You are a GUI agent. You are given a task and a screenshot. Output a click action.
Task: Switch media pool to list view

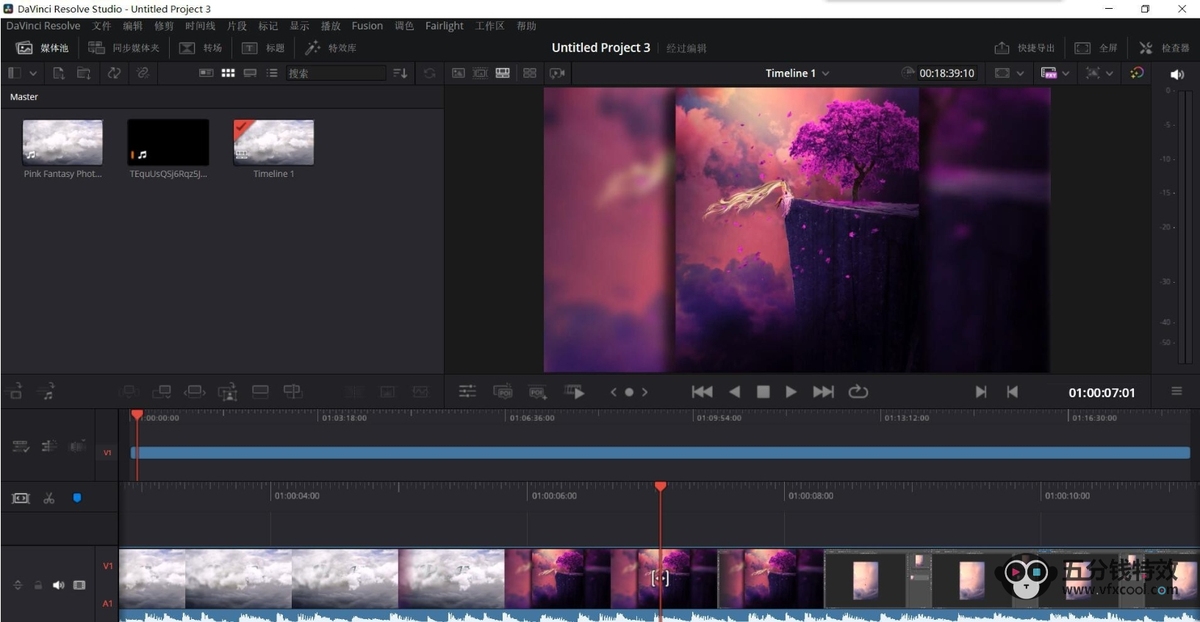click(272, 73)
